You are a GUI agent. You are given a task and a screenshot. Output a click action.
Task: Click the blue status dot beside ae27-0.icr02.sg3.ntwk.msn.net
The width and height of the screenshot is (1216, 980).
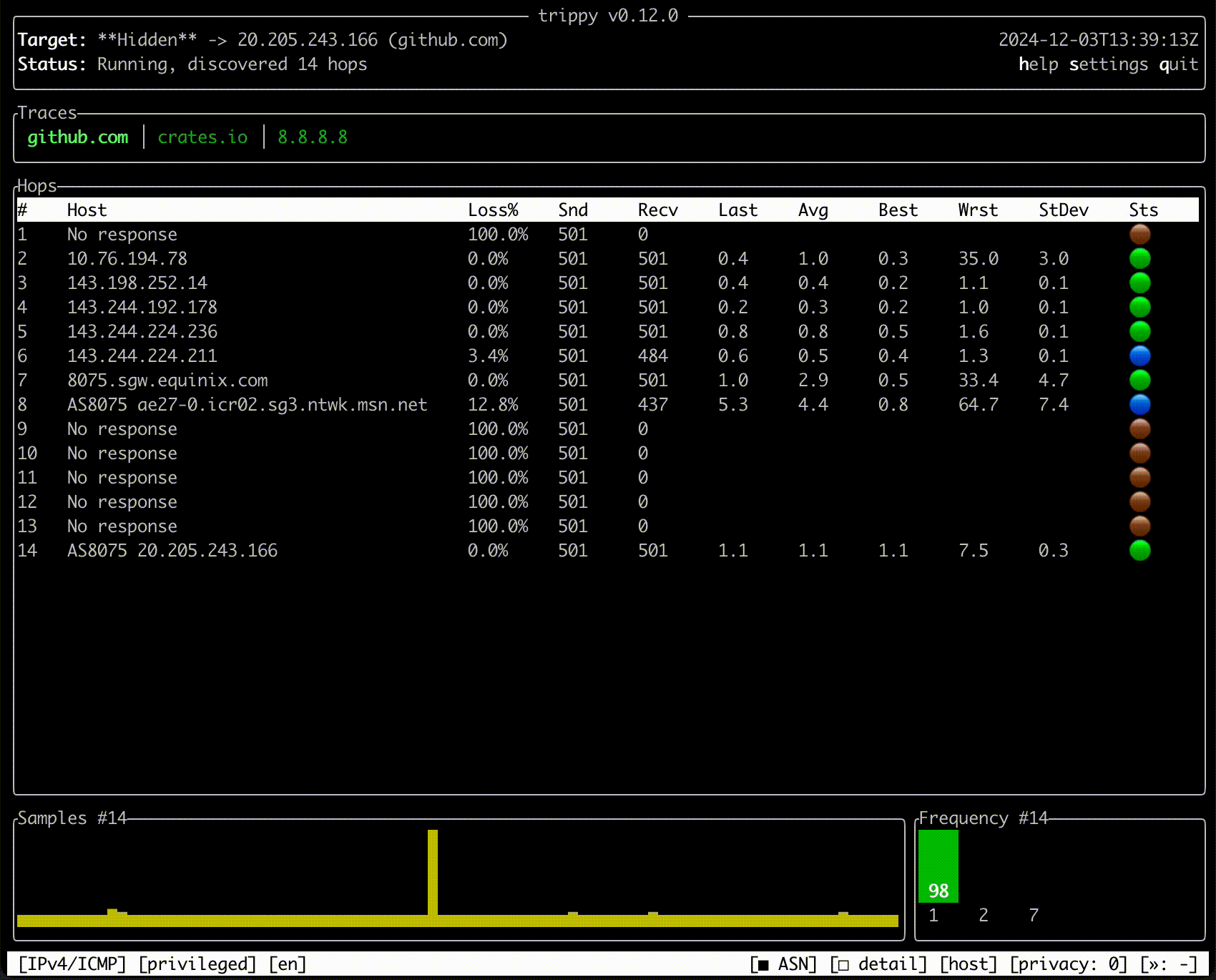point(1140,404)
